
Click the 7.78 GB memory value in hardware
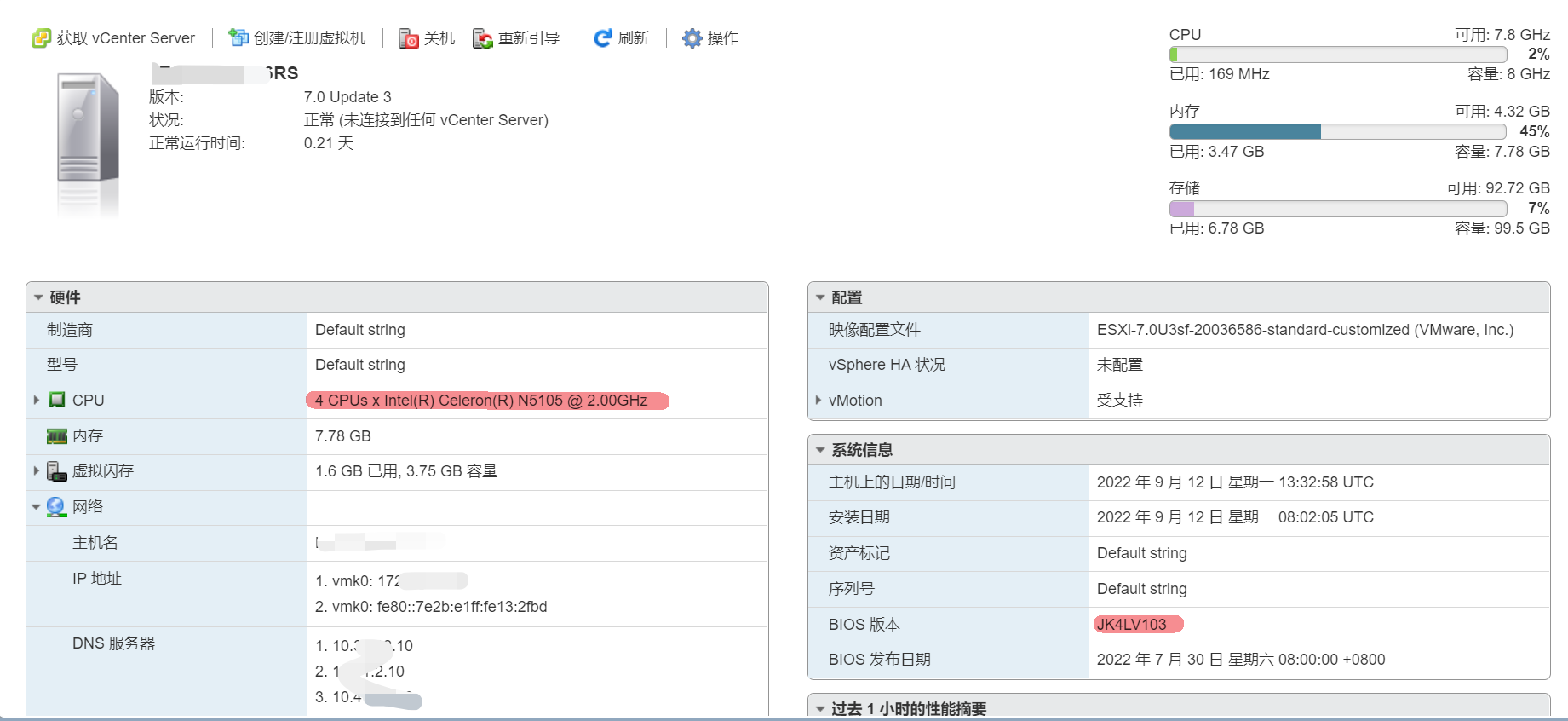pyautogui.click(x=343, y=436)
